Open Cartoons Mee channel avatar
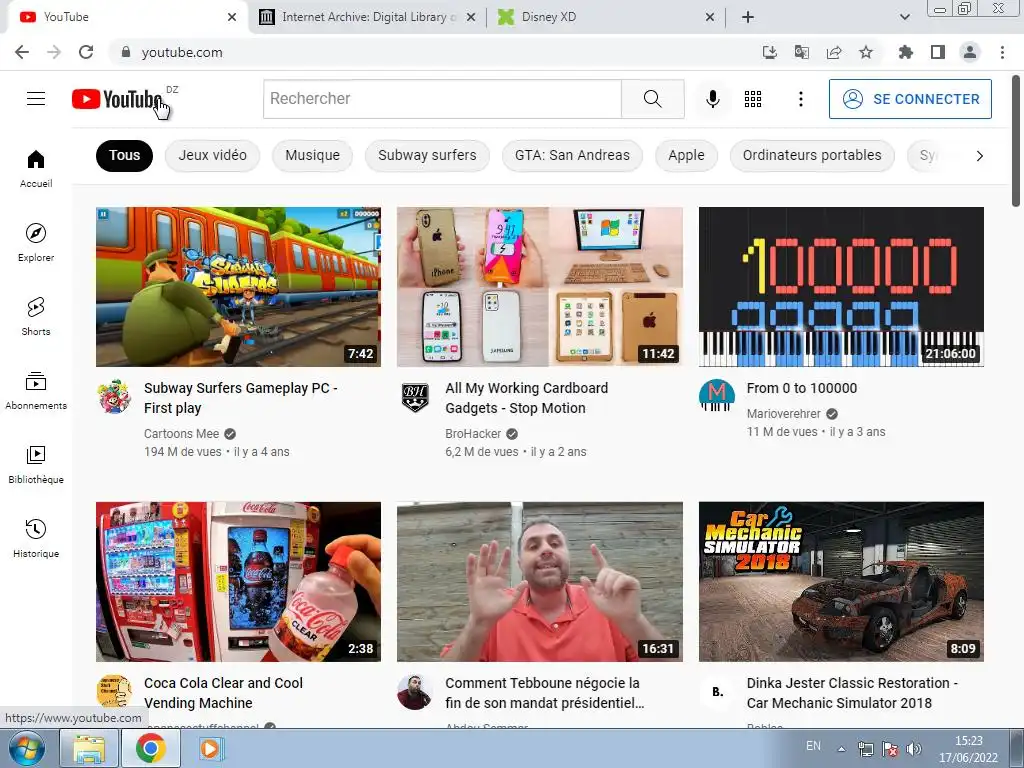The width and height of the screenshot is (1024, 768). [114, 396]
